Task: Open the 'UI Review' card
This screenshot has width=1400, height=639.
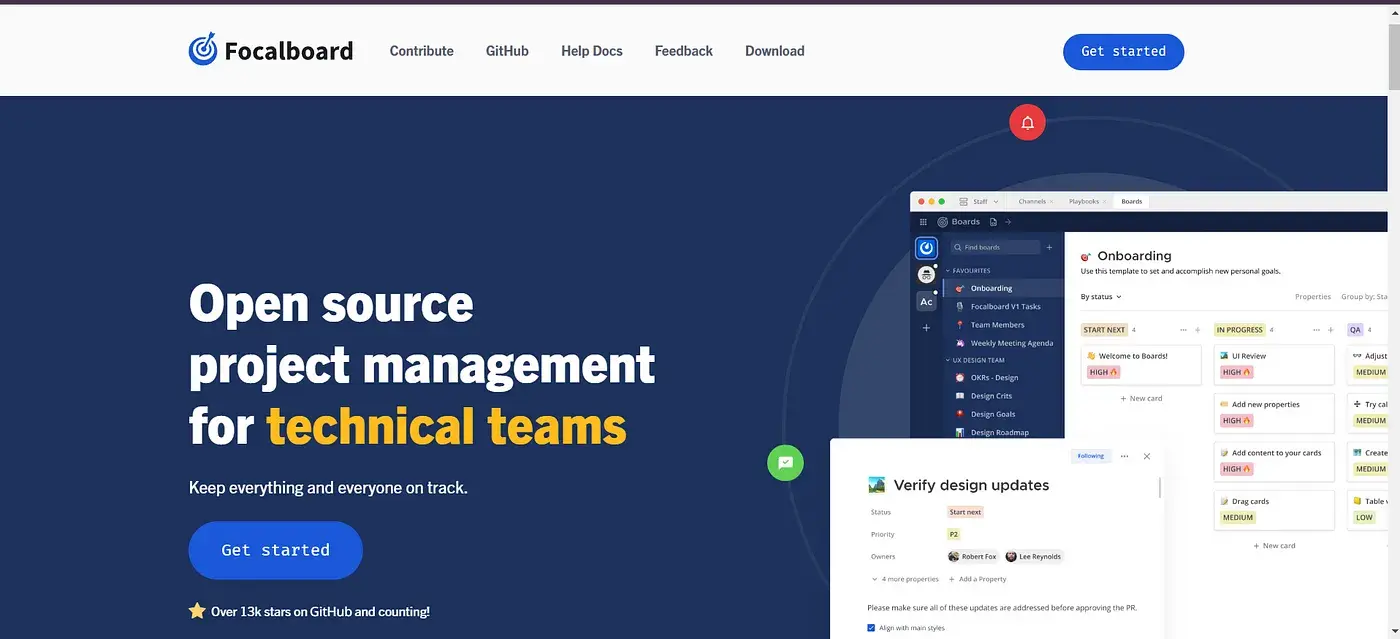Action: pyautogui.click(x=1274, y=365)
